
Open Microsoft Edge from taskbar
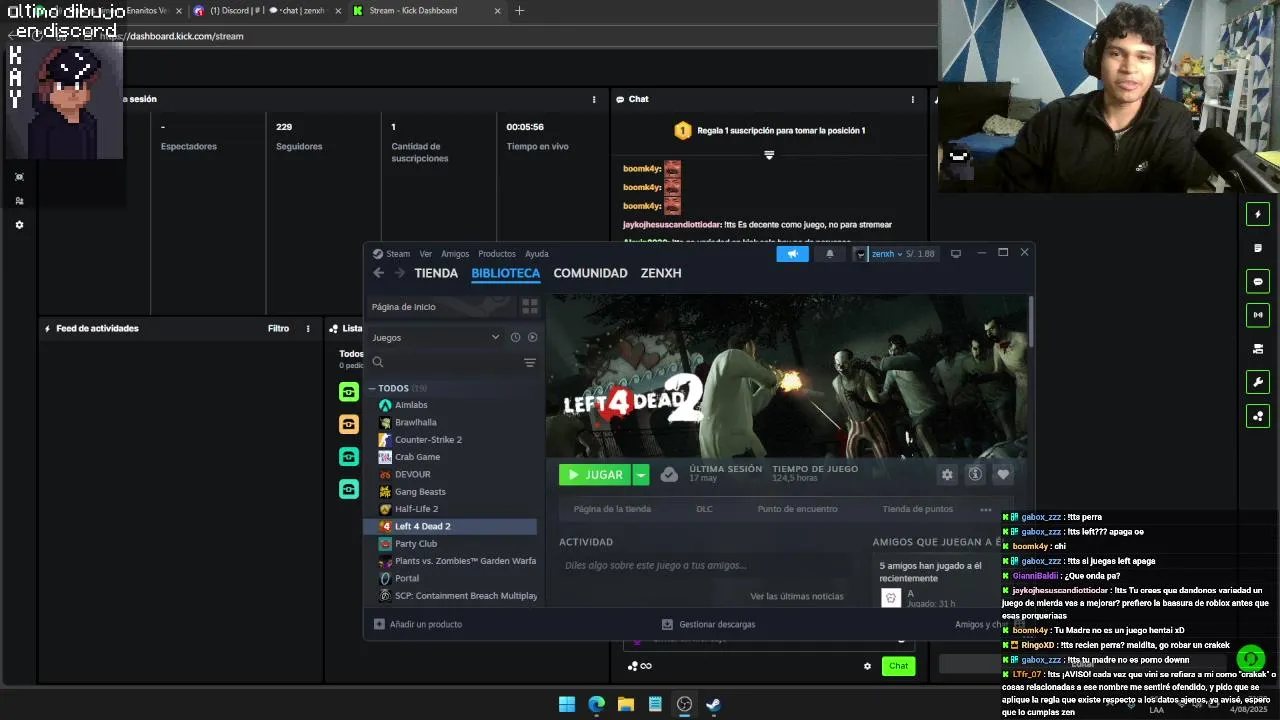click(x=596, y=704)
